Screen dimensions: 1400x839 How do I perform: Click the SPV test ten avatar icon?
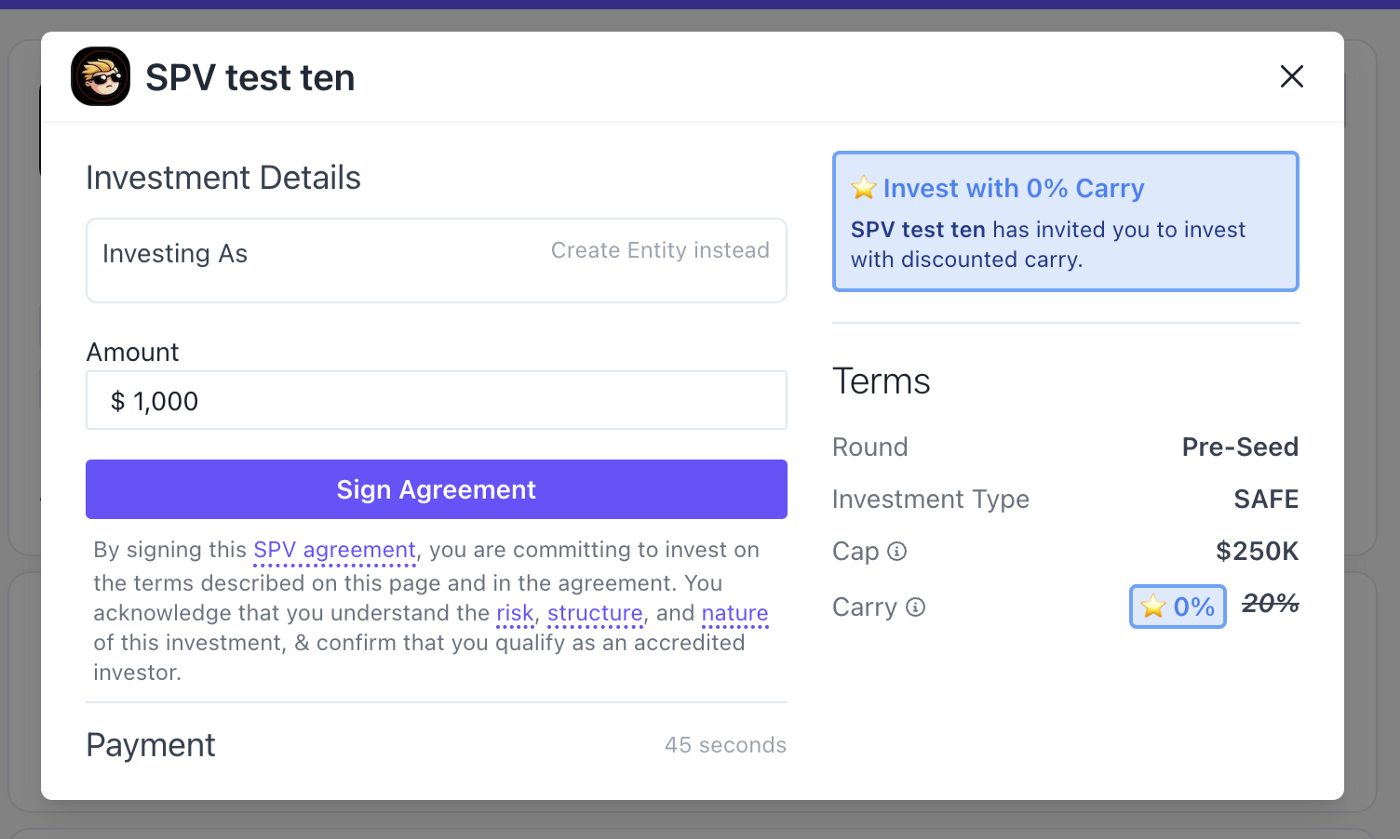100,77
